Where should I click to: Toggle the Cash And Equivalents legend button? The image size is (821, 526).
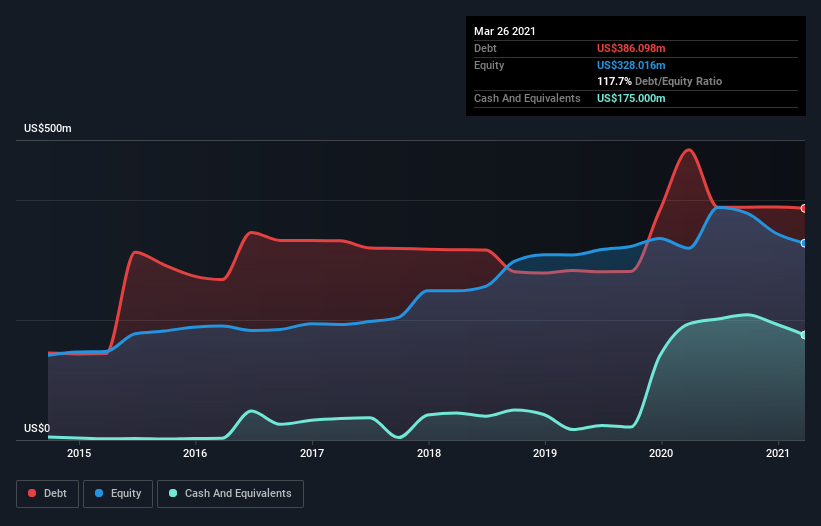pos(230,494)
